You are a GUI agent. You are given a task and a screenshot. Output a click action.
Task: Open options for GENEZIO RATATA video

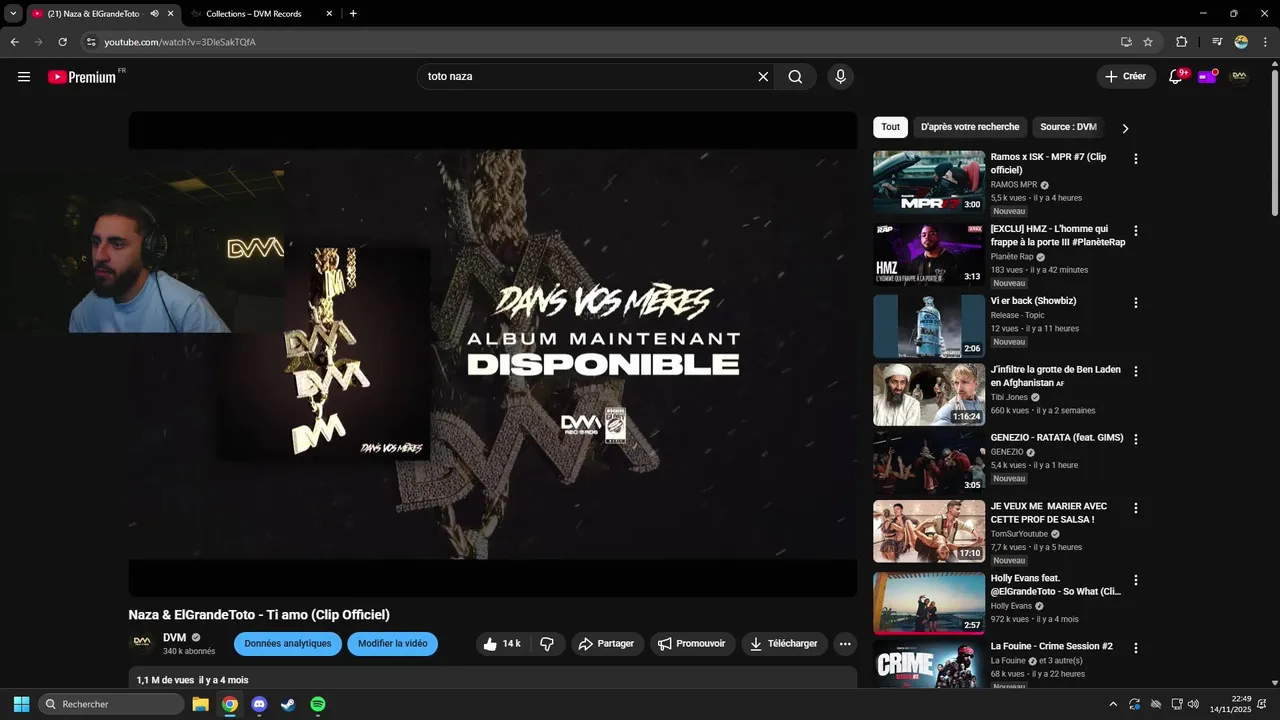point(1135,439)
